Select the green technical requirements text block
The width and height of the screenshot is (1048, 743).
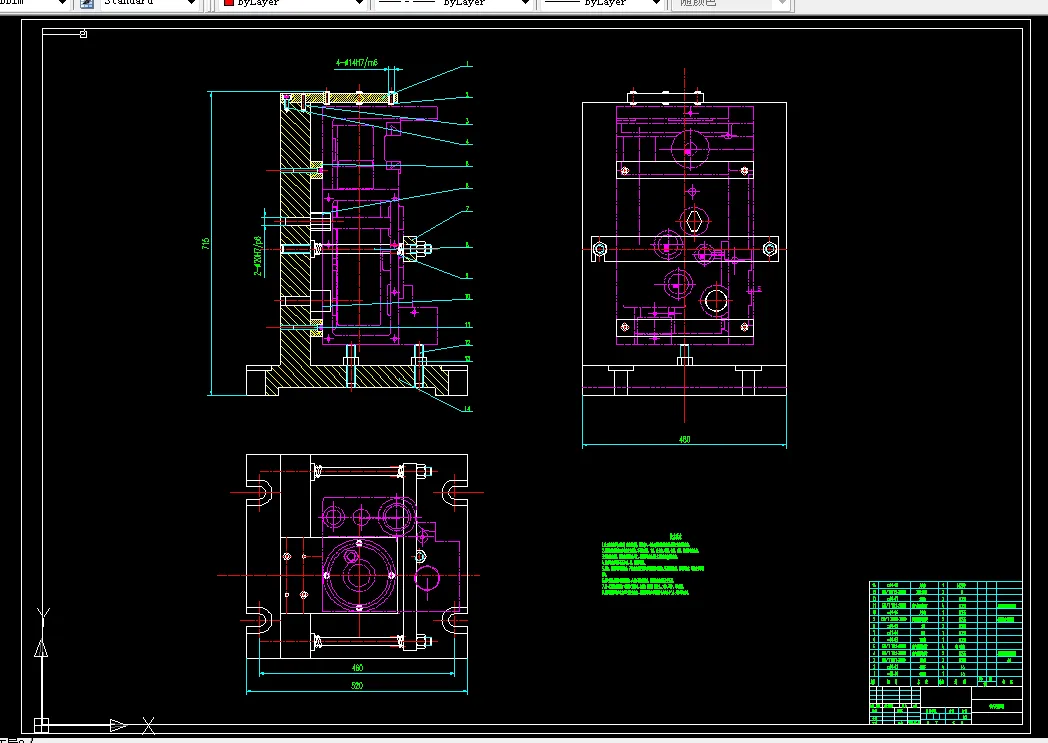(652, 565)
